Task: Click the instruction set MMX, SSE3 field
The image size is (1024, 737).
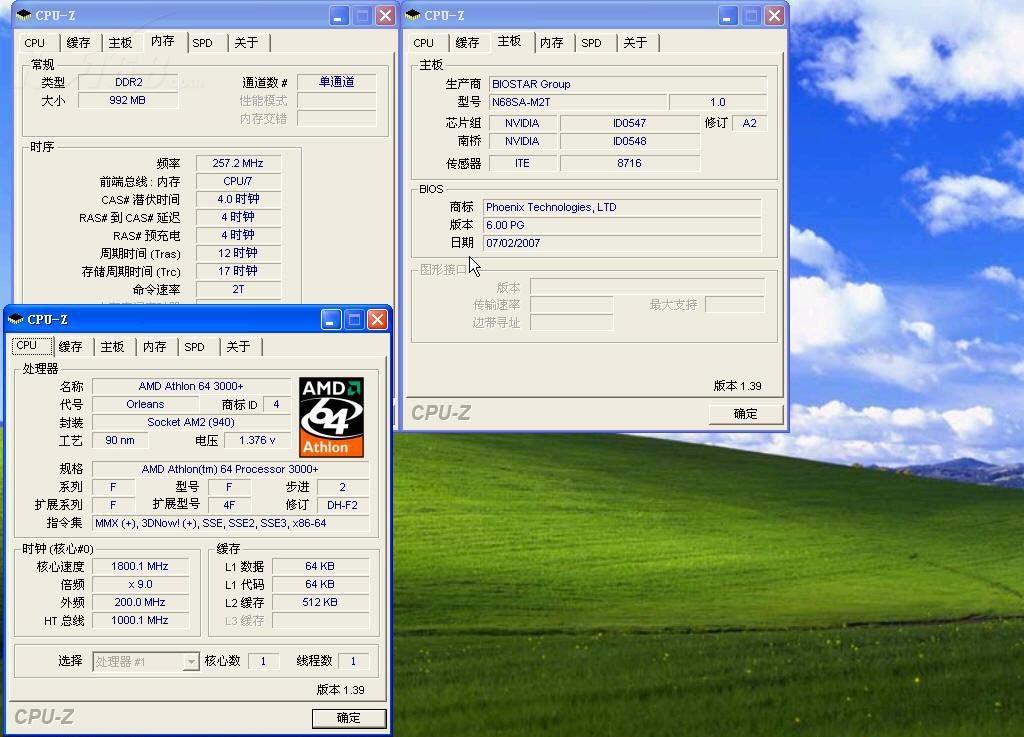Action: [231, 524]
